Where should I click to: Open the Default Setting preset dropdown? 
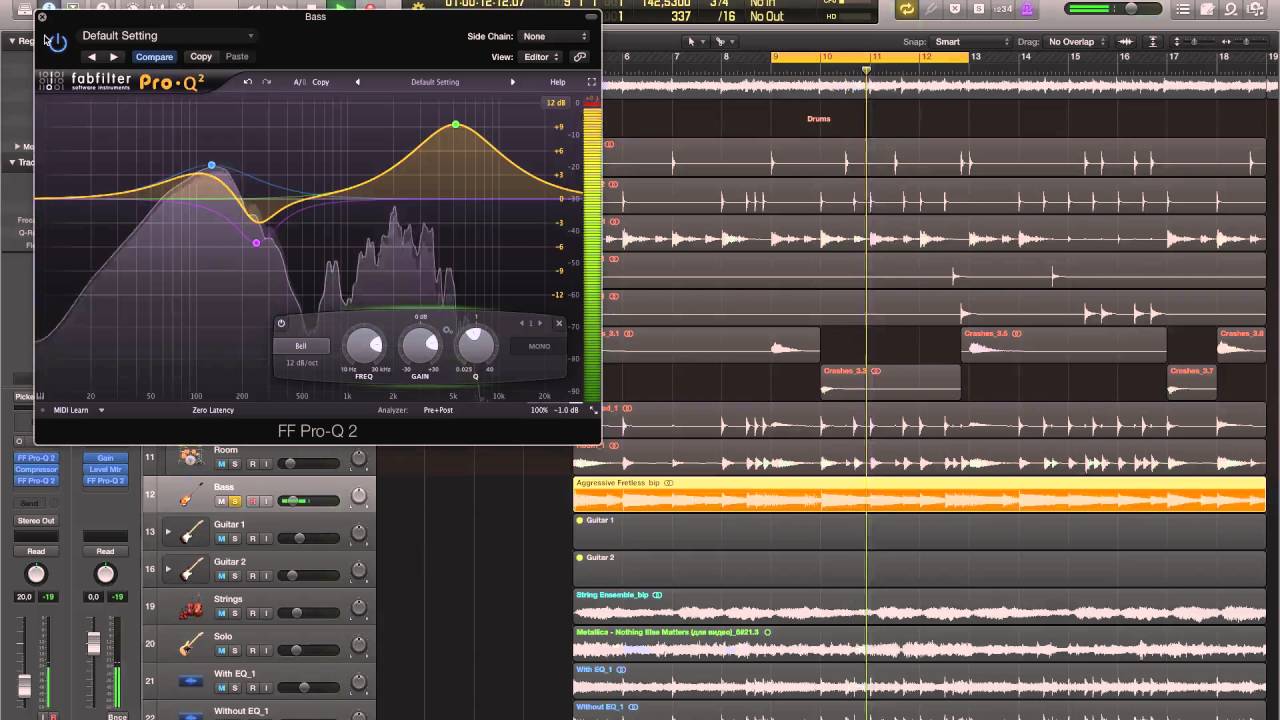167,36
